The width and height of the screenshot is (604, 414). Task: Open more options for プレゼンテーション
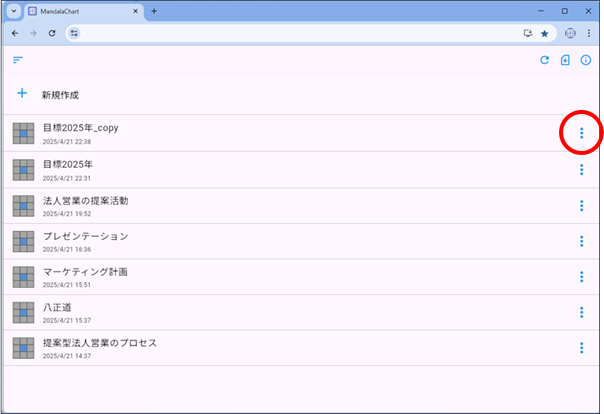point(582,241)
